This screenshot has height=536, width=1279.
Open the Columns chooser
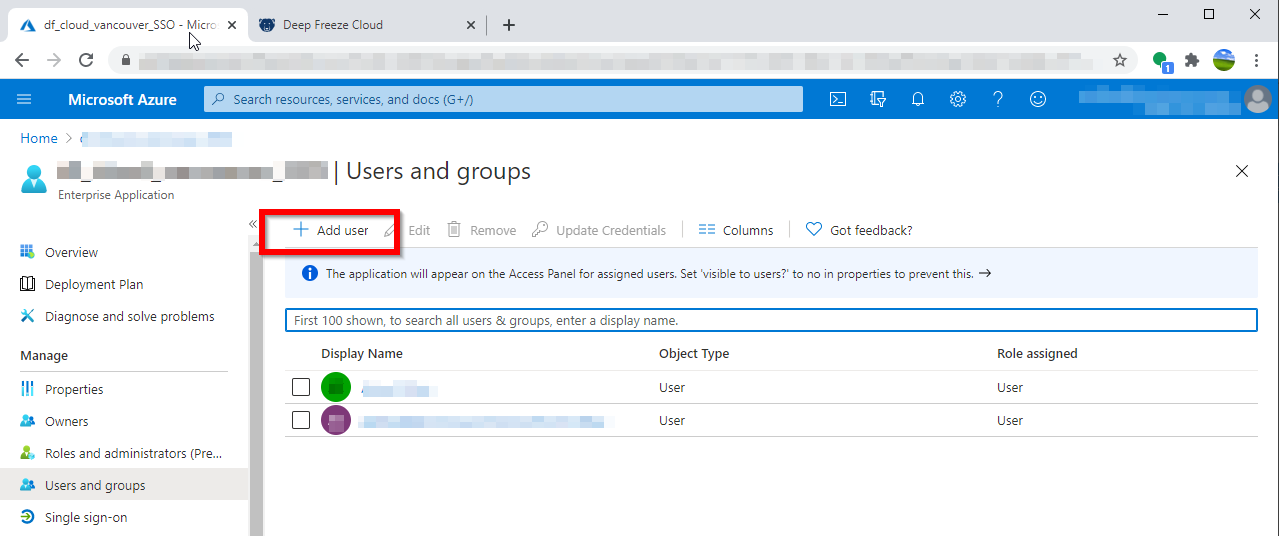coord(736,230)
